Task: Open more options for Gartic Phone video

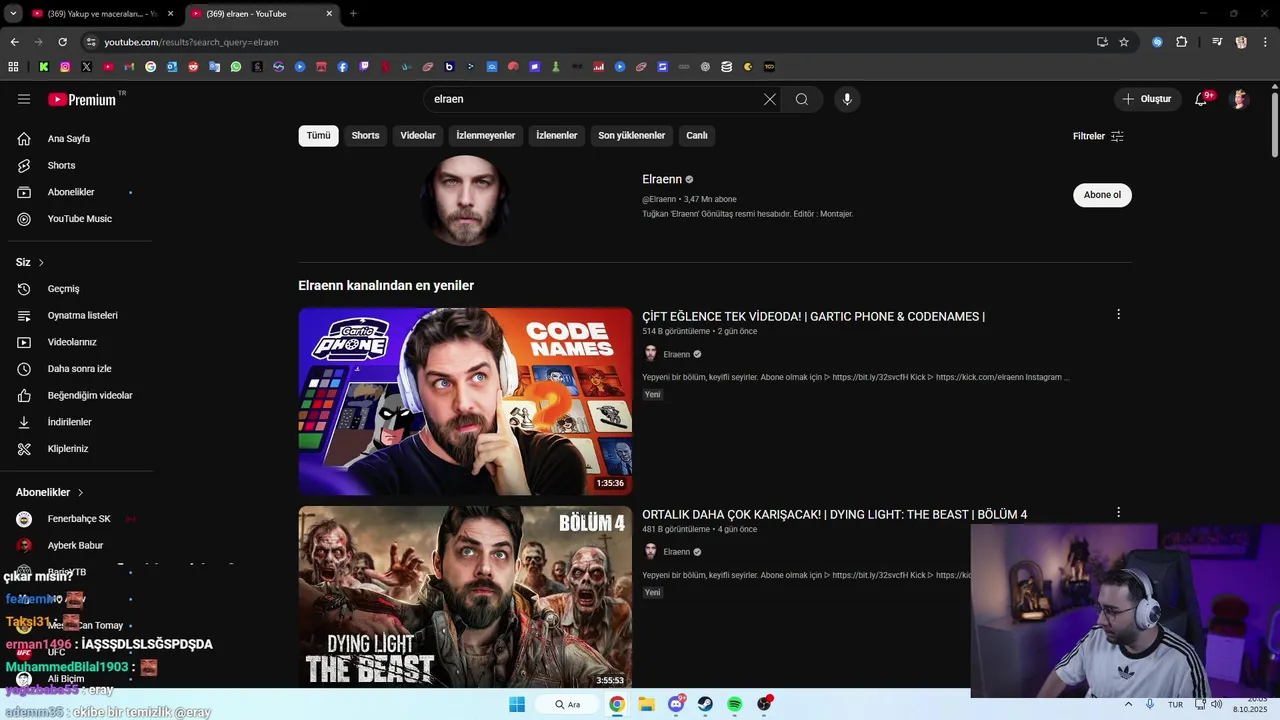Action: point(1118,314)
